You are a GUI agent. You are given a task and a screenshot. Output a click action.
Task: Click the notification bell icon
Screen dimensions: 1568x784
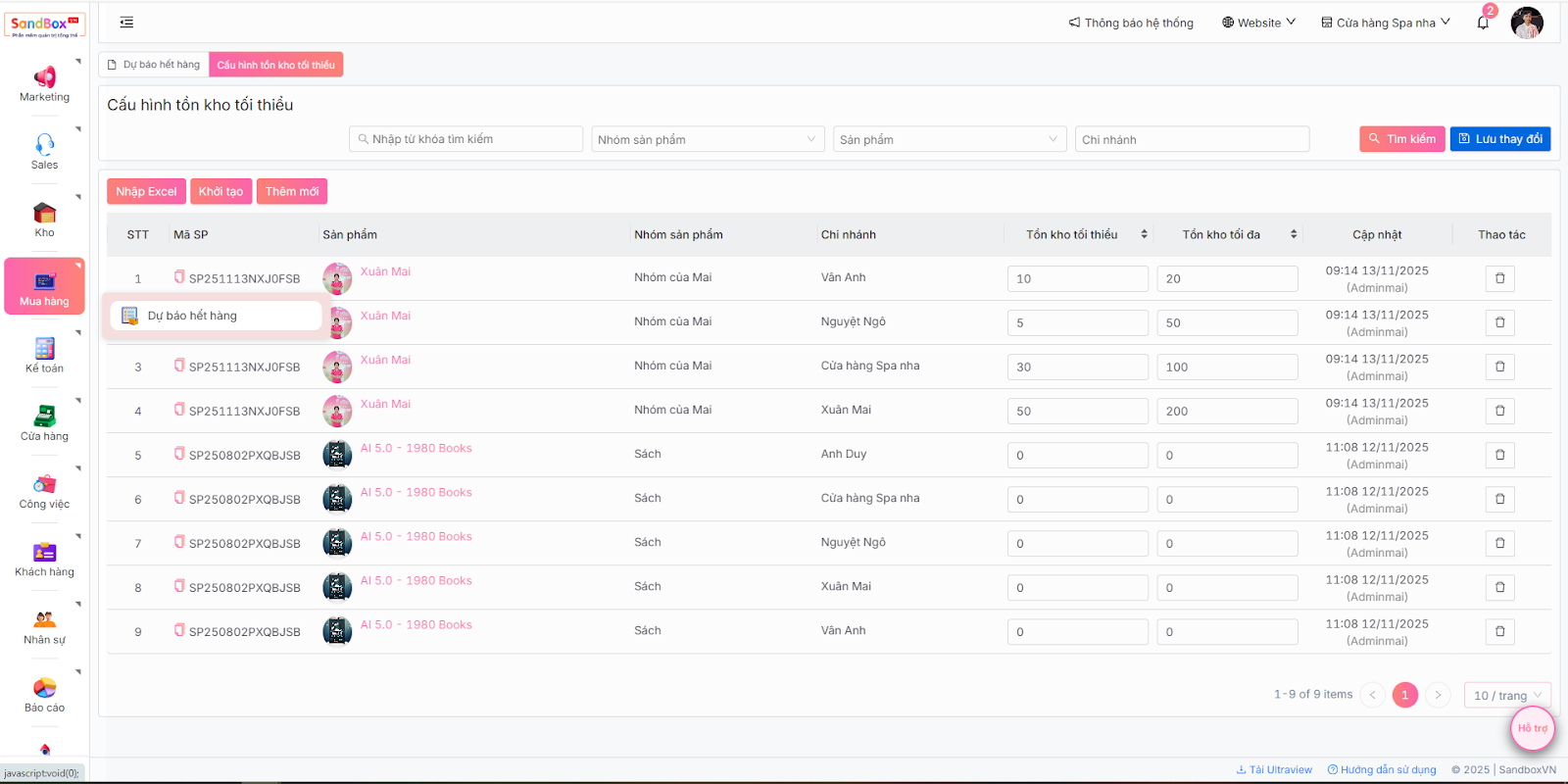point(1483,23)
